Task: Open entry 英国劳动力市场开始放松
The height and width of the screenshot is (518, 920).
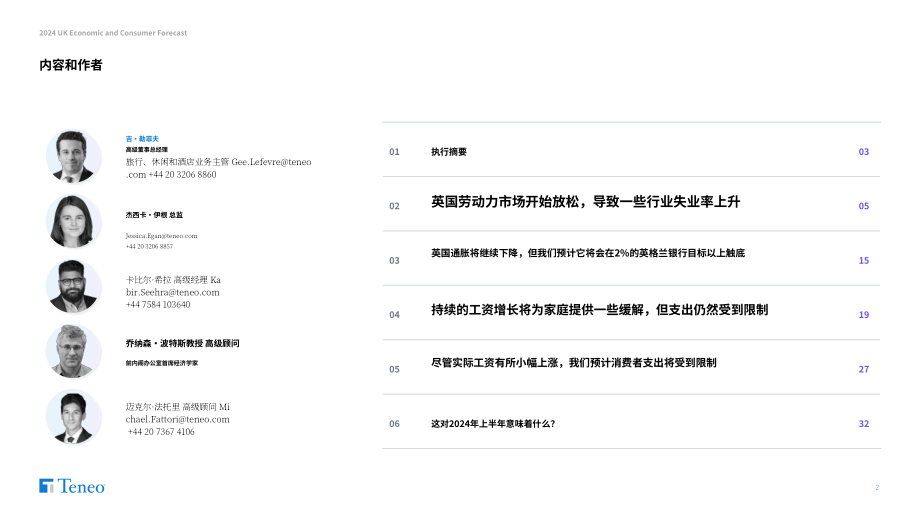Action: pyautogui.click(x=586, y=202)
